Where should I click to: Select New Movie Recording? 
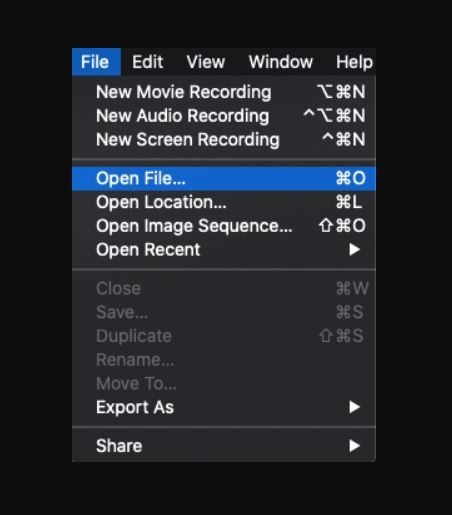pos(224,92)
